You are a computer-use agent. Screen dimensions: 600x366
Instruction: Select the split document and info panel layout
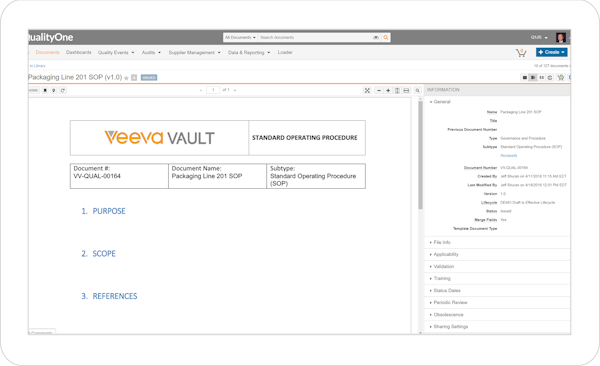click(533, 78)
